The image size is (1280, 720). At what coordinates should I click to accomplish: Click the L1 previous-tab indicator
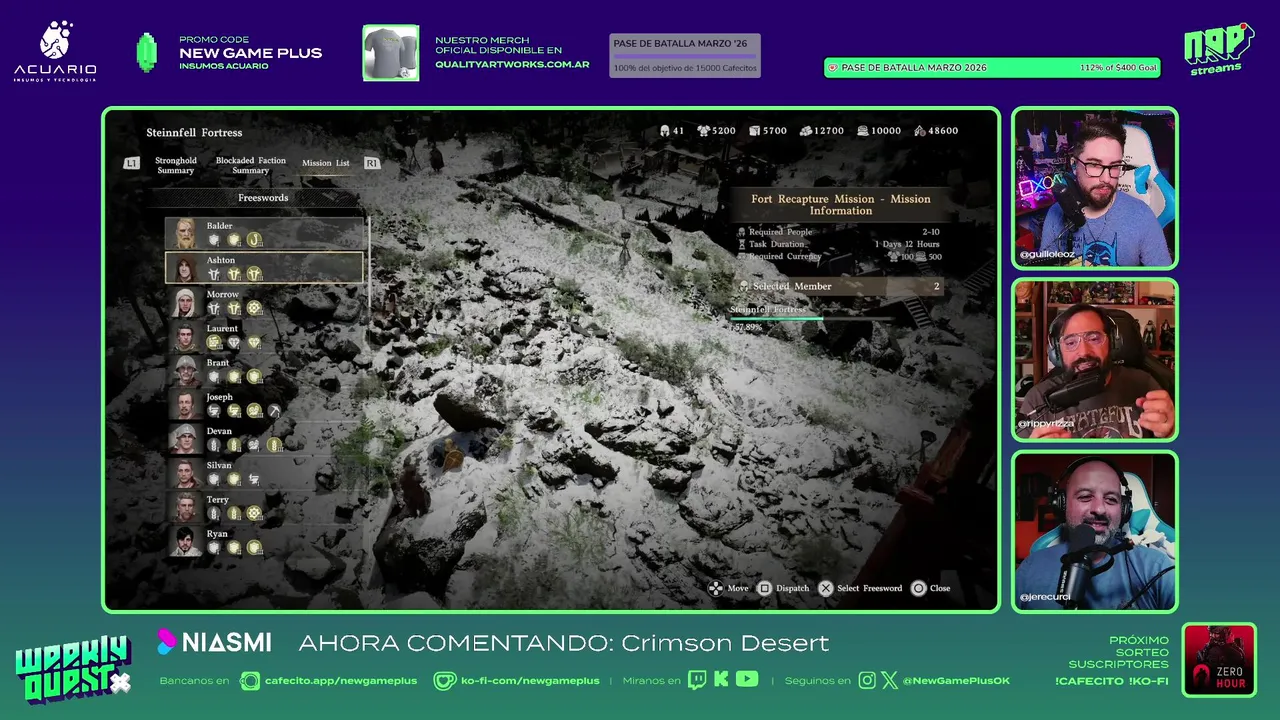pos(131,163)
